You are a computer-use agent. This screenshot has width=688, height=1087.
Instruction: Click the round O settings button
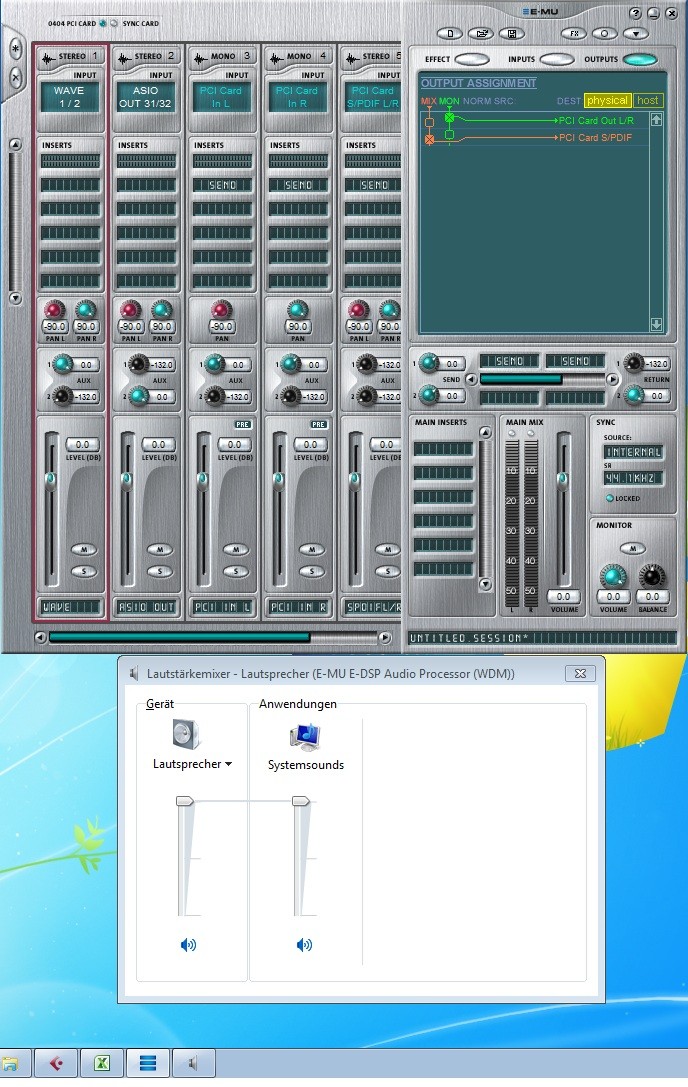[604, 33]
